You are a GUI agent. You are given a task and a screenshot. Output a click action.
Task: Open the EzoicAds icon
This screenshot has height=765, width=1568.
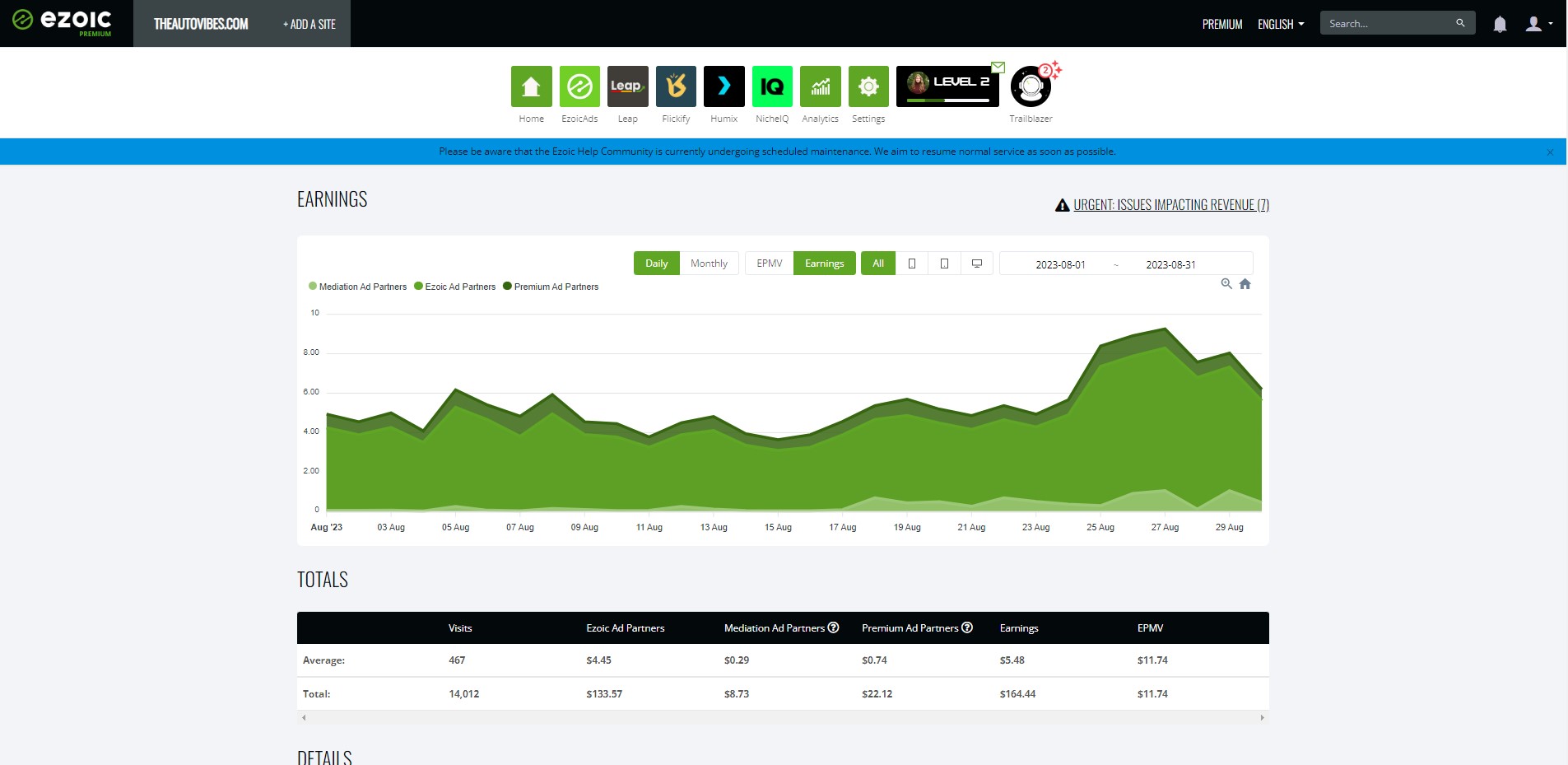[x=579, y=86]
